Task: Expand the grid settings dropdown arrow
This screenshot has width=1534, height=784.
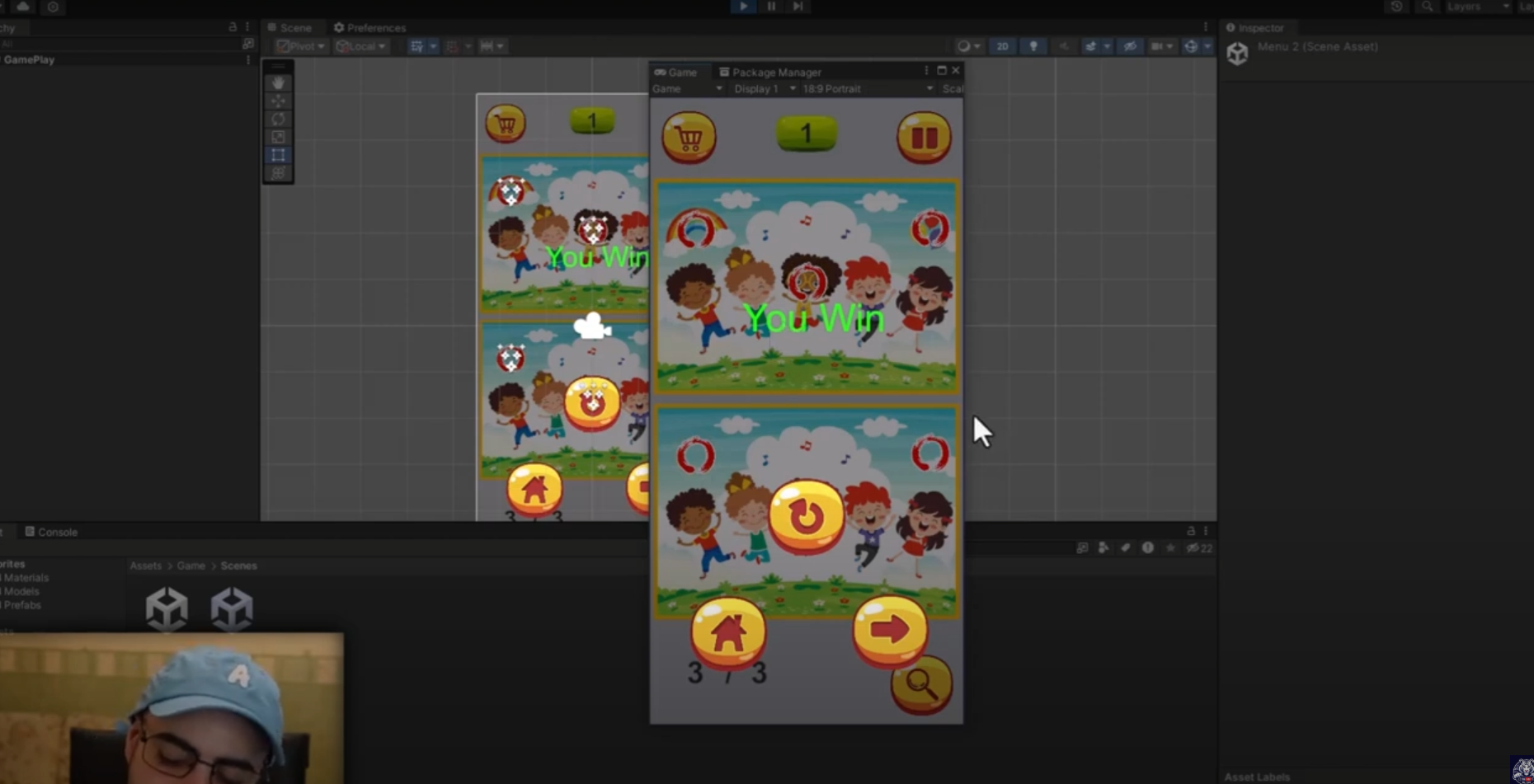Action: coord(433,46)
